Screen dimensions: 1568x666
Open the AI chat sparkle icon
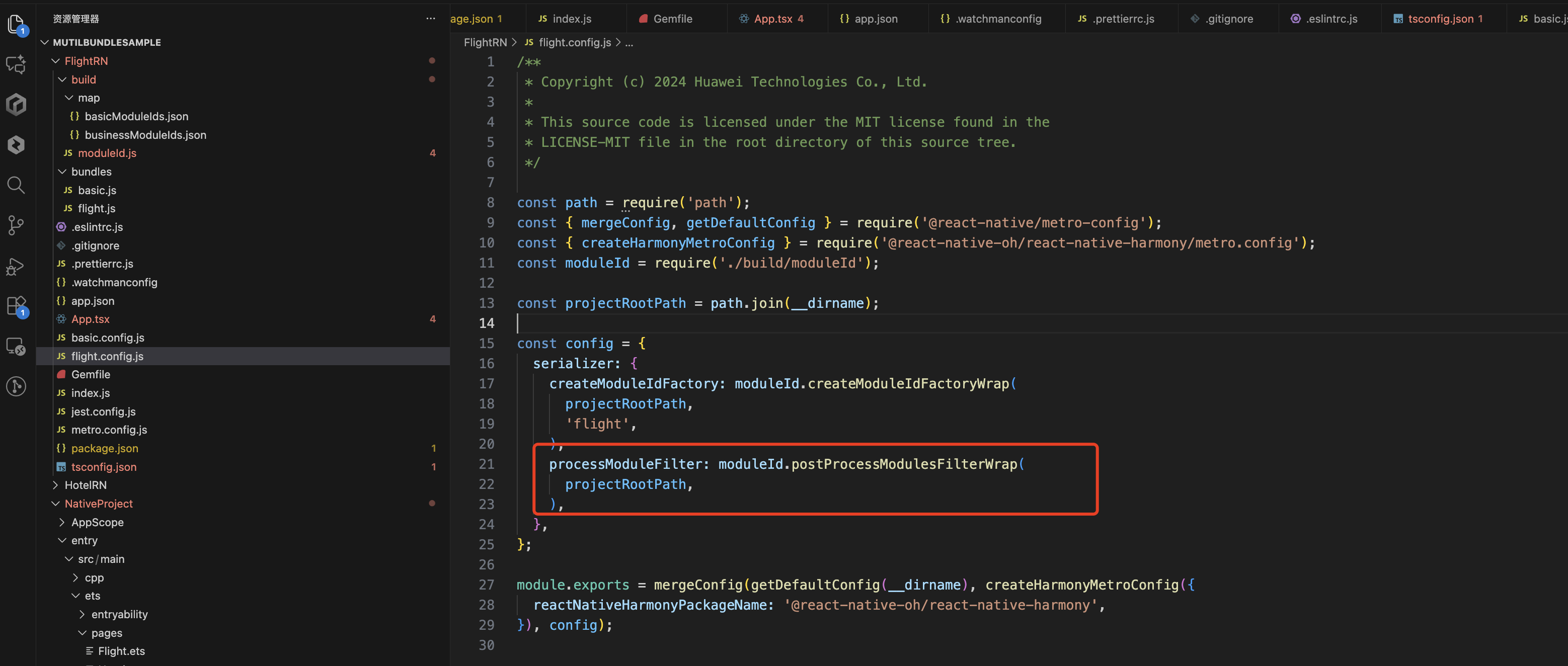point(17,64)
